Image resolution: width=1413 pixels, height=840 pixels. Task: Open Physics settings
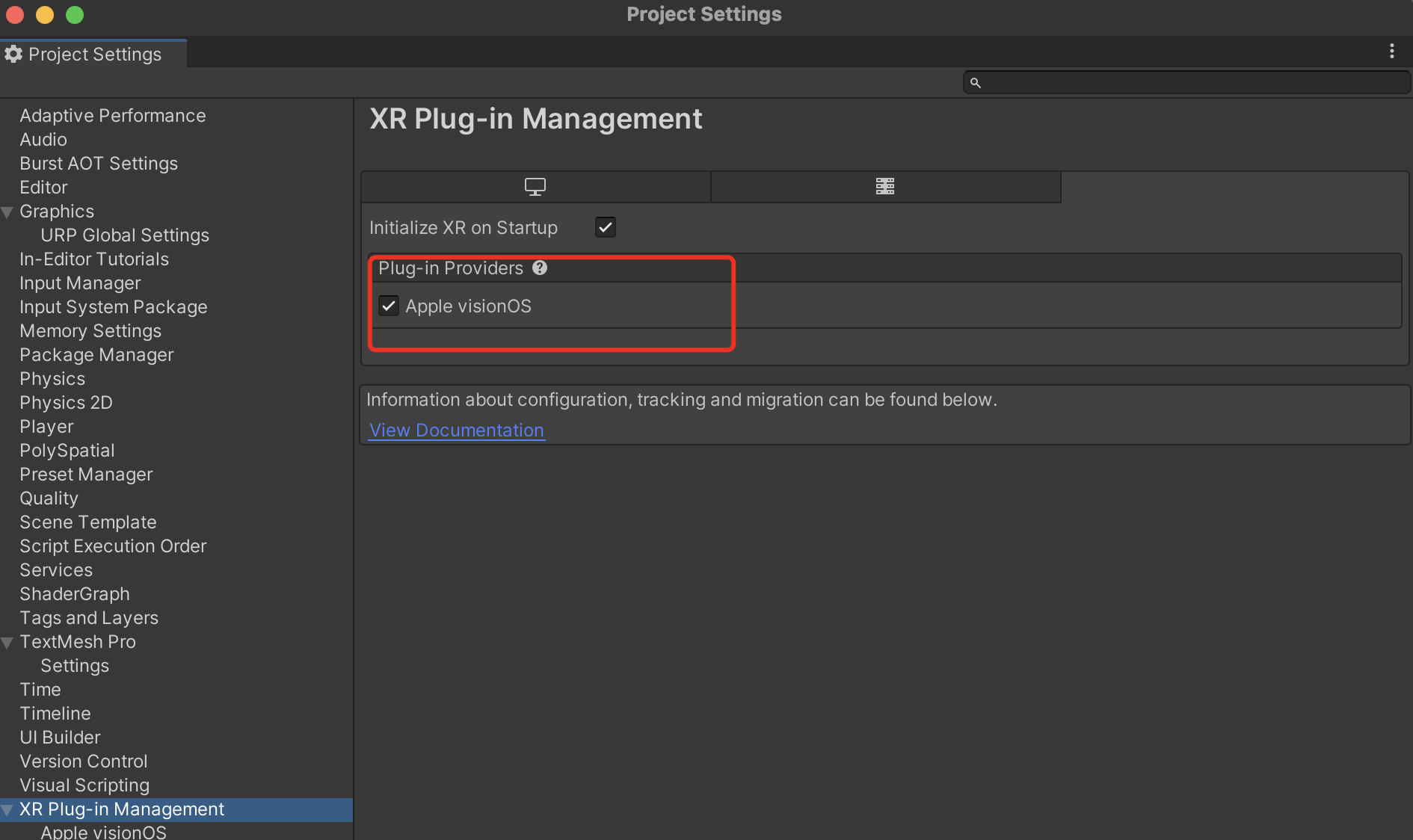pyautogui.click(x=52, y=379)
